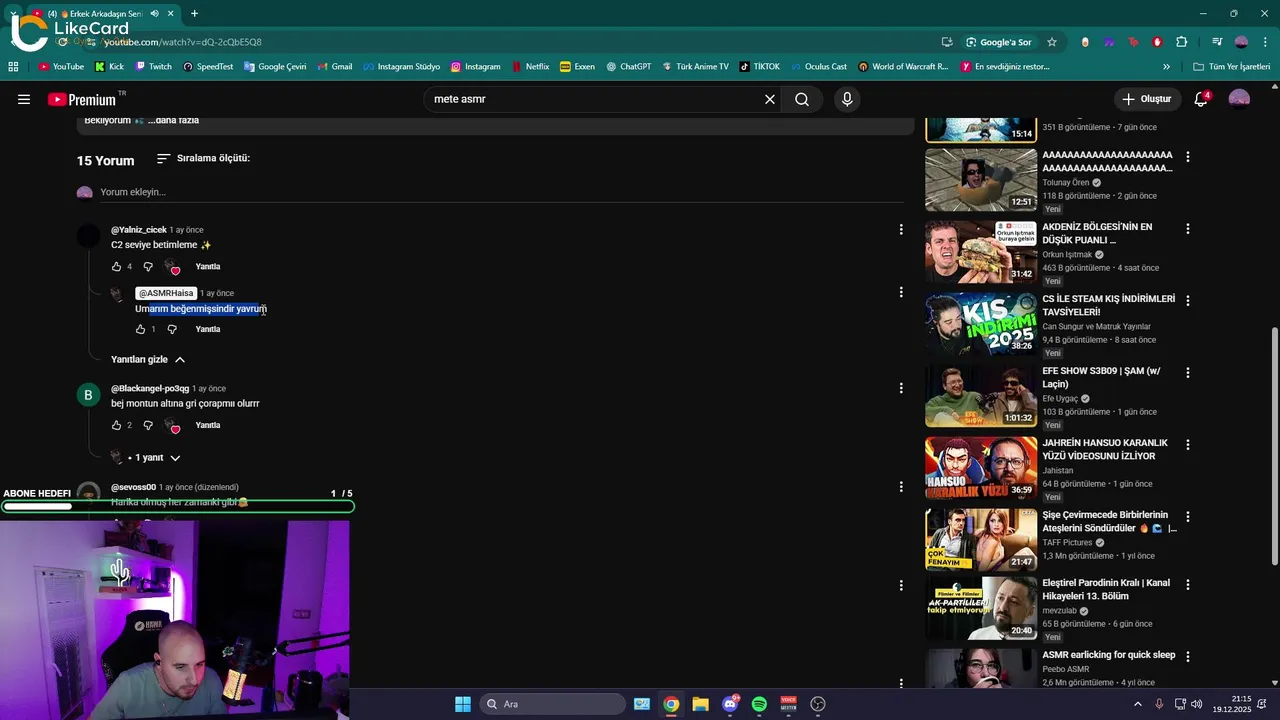Viewport: 1280px width, 720px height.
Task: Open options menu for @sevoss00 comment
Action: pyautogui.click(x=901, y=487)
